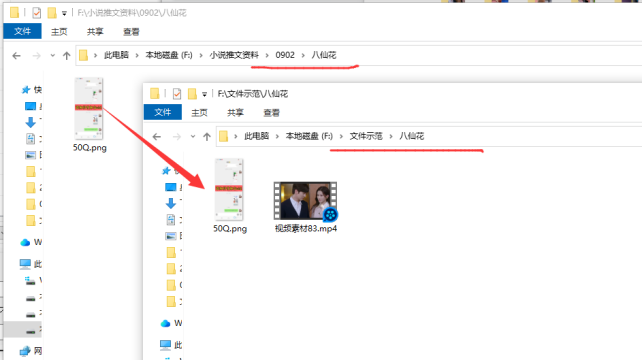Image resolution: width=643 pixels, height=361 pixels.
Task: Open 文件 tab in front 文件示范 window
Action: pyautogui.click(x=163, y=112)
